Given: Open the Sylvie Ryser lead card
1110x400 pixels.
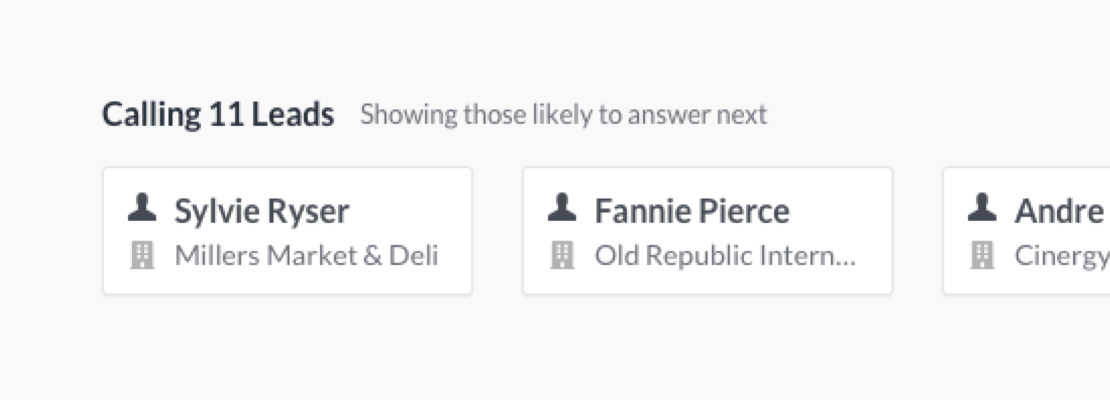Looking at the screenshot, I should (287, 231).
